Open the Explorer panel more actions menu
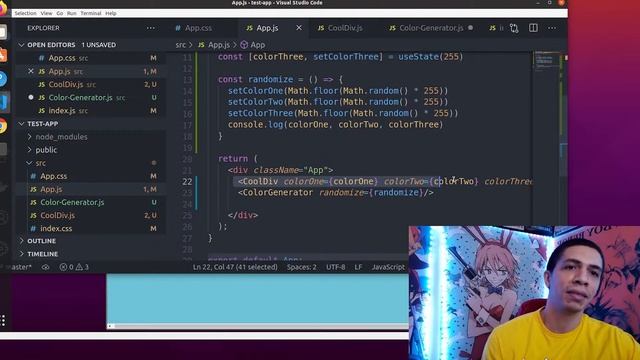 [x=151, y=28]
